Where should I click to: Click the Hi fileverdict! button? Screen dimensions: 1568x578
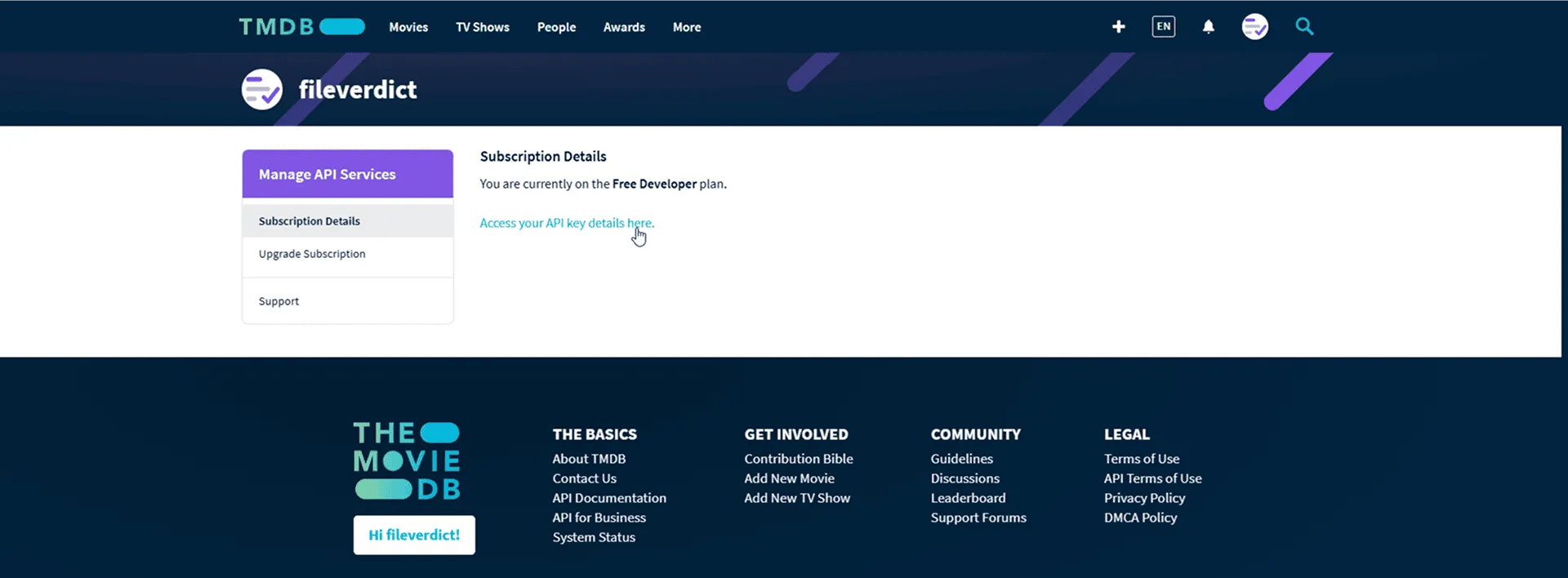pyautogui.click(x=414, y=535)
